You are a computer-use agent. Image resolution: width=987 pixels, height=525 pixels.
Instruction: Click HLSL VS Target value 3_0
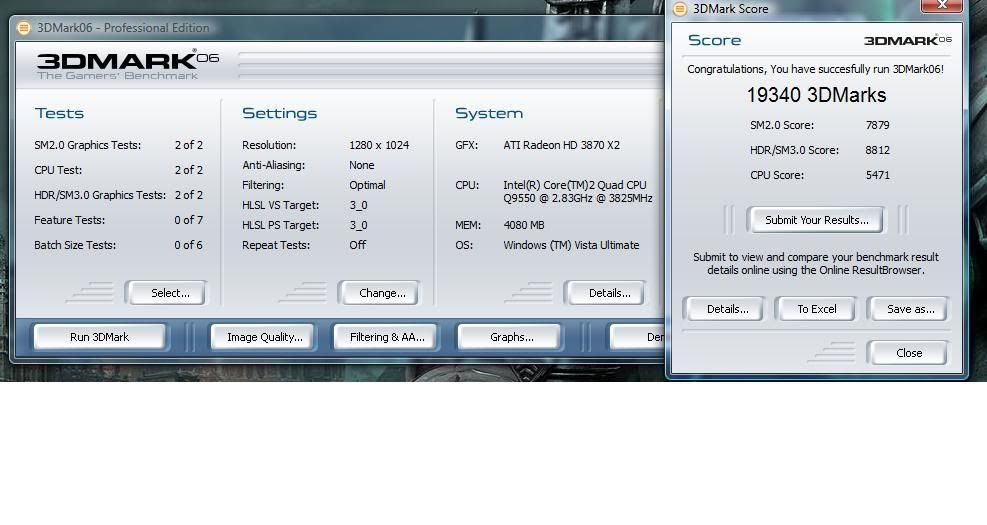coord(359,205)
